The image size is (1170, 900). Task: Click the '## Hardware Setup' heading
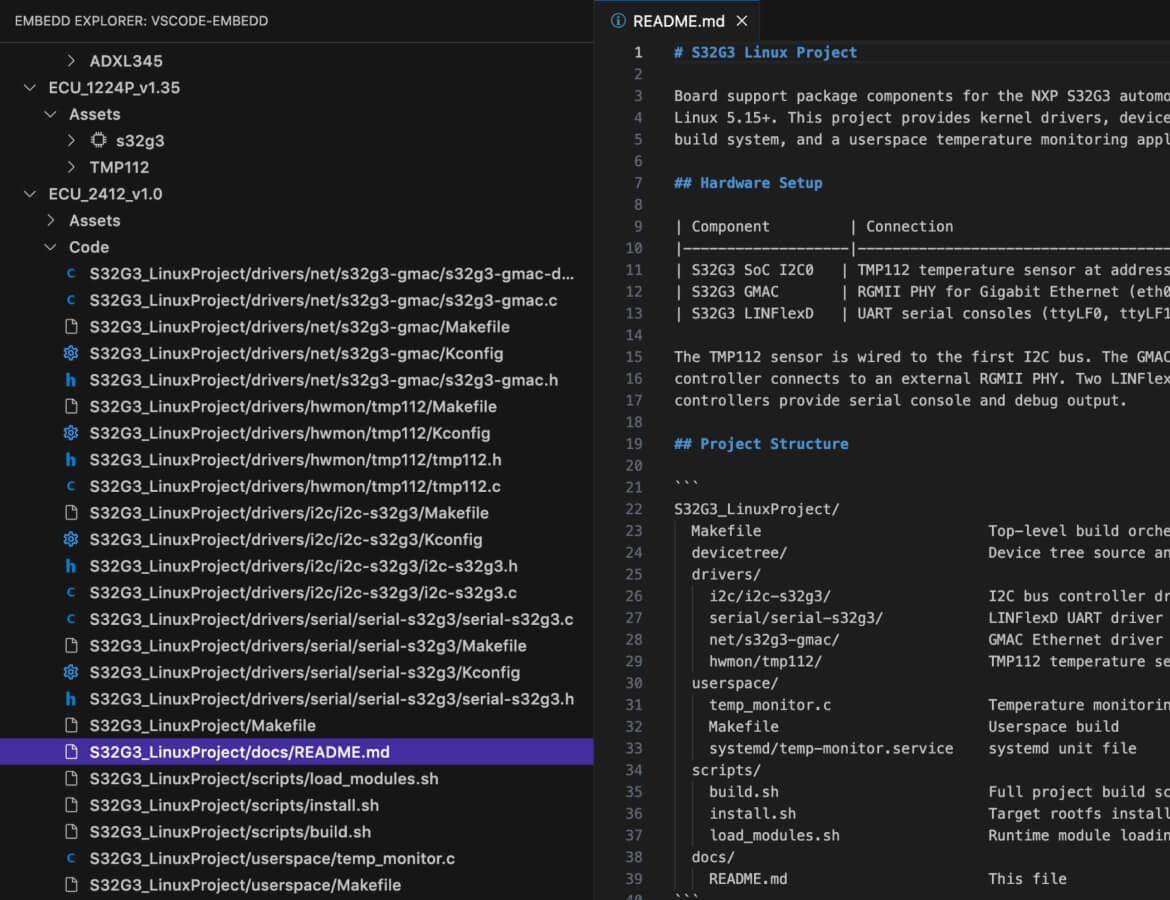pyautogui.click(x=748, y=183)
